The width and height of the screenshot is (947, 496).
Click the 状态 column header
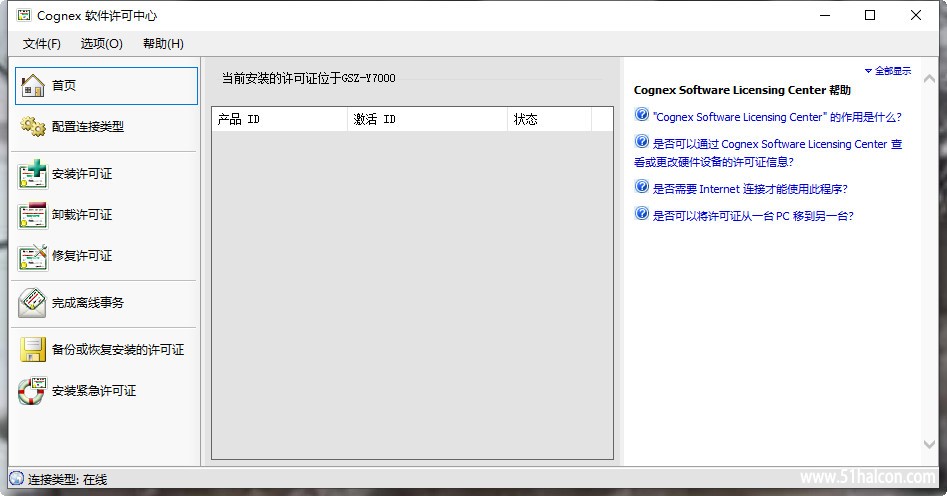tap(550, 120)
